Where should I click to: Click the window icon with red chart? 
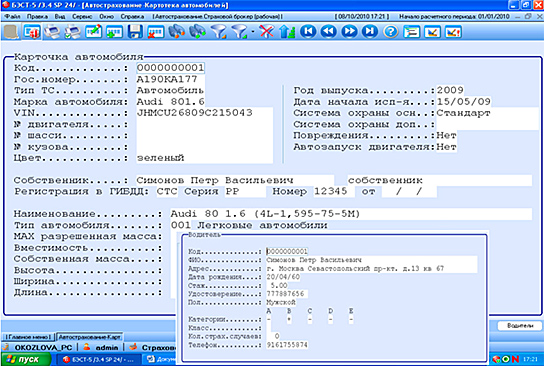32,32
